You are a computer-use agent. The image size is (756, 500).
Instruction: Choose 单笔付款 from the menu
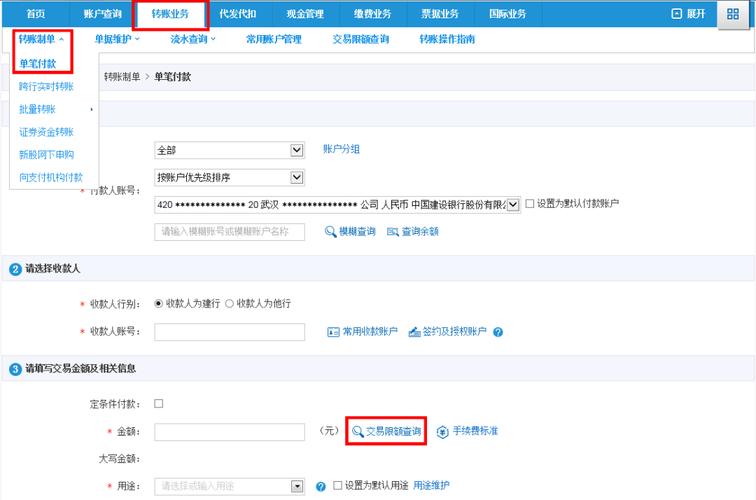pos(38,64)
